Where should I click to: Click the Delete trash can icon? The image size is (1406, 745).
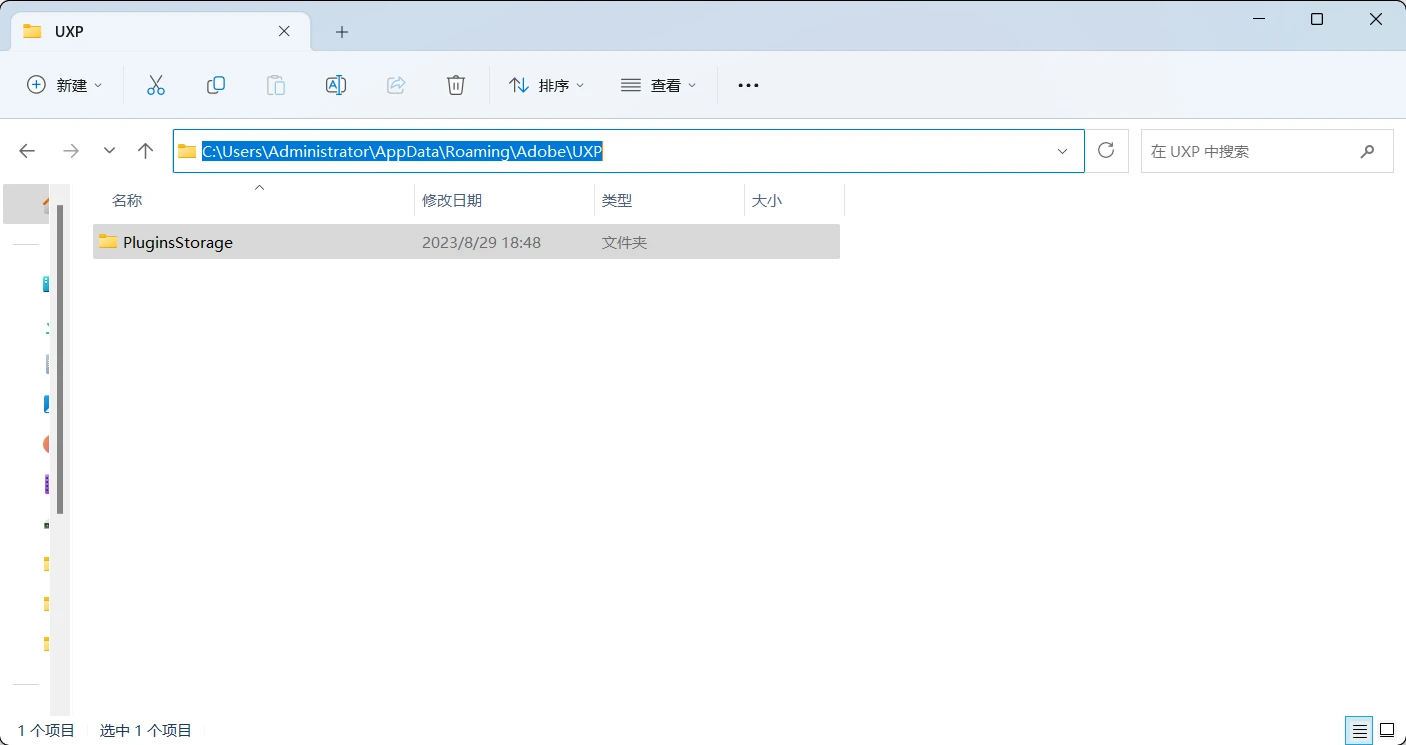456,85
